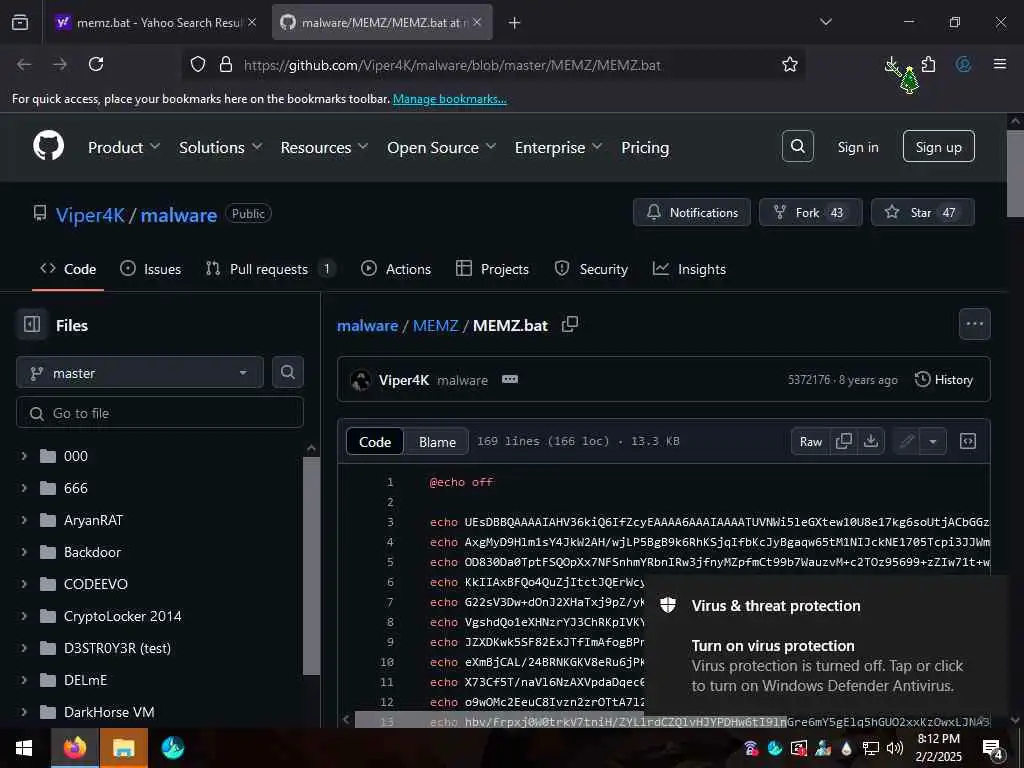Expand Product navigation menu

point(123,148)
